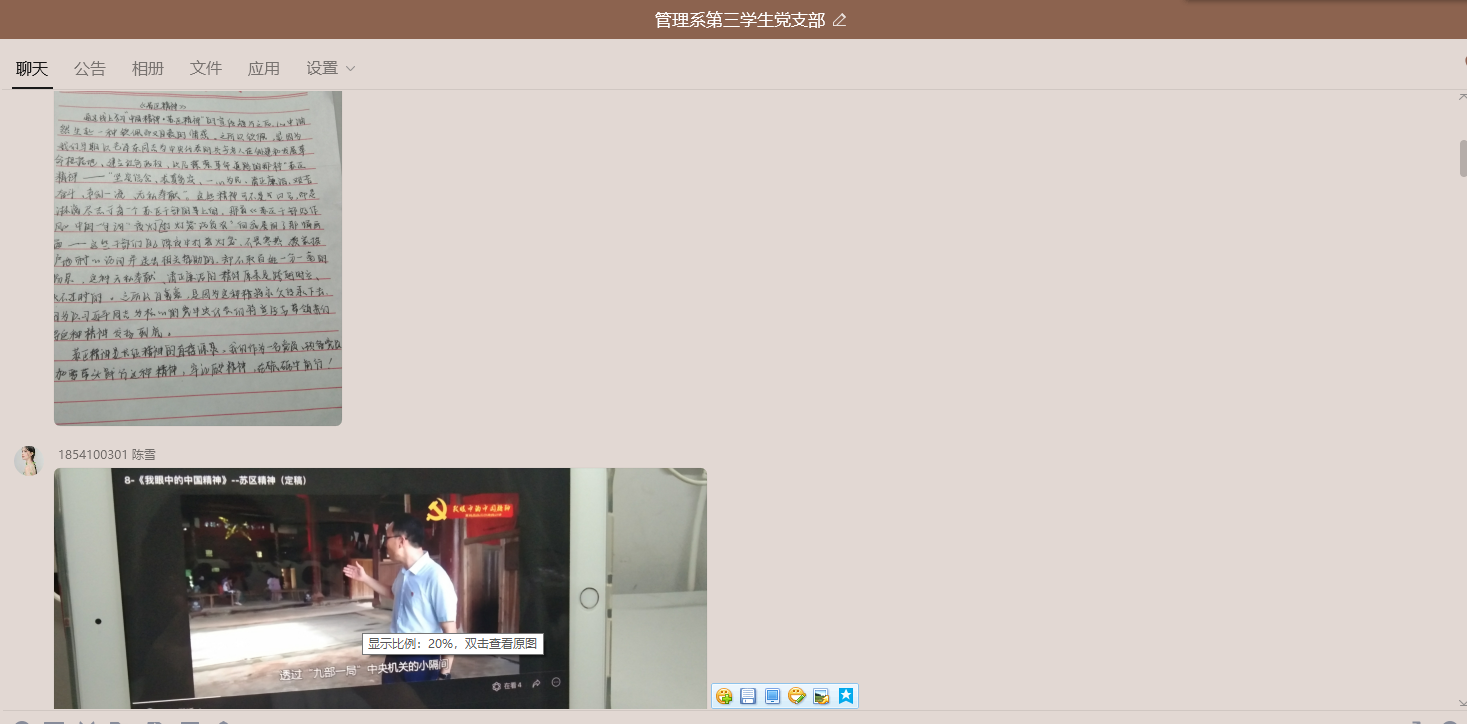Open the handwritten notes image
This screenshot has height=724, width=1467.
[198, 257]
